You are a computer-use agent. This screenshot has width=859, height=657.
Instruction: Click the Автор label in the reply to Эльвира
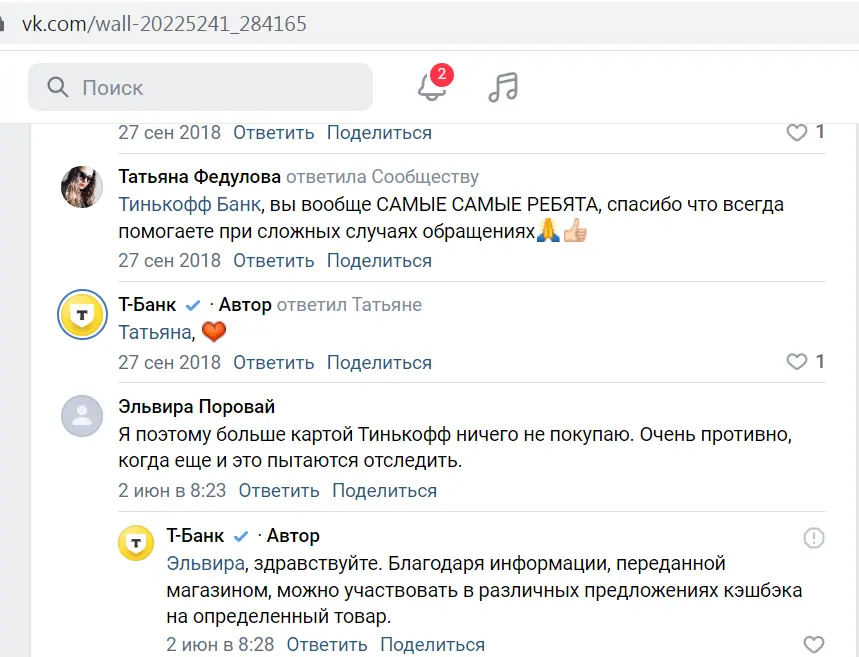(x=293, y=535)
